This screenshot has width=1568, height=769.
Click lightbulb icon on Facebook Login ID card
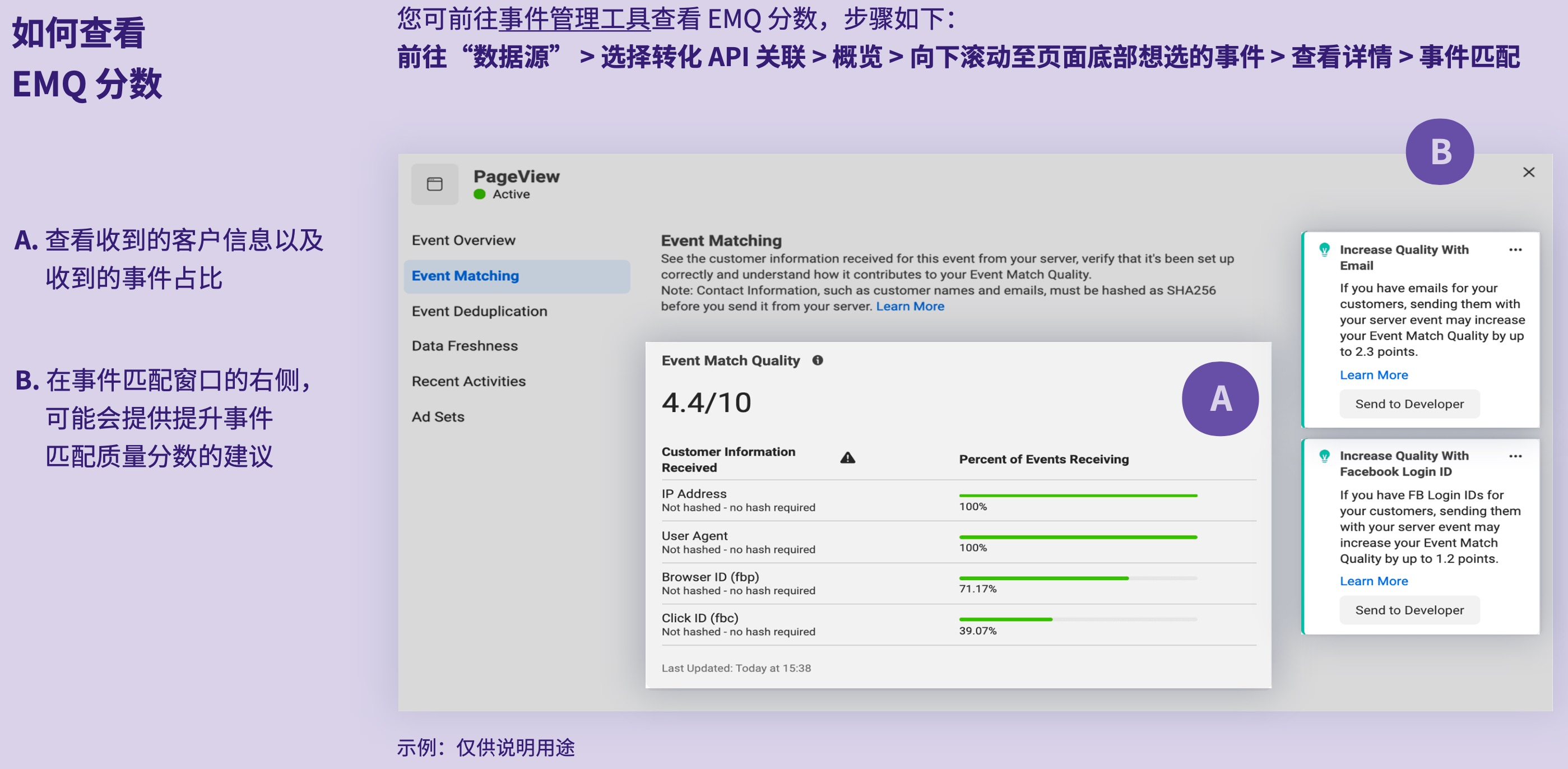point(1324,456)
